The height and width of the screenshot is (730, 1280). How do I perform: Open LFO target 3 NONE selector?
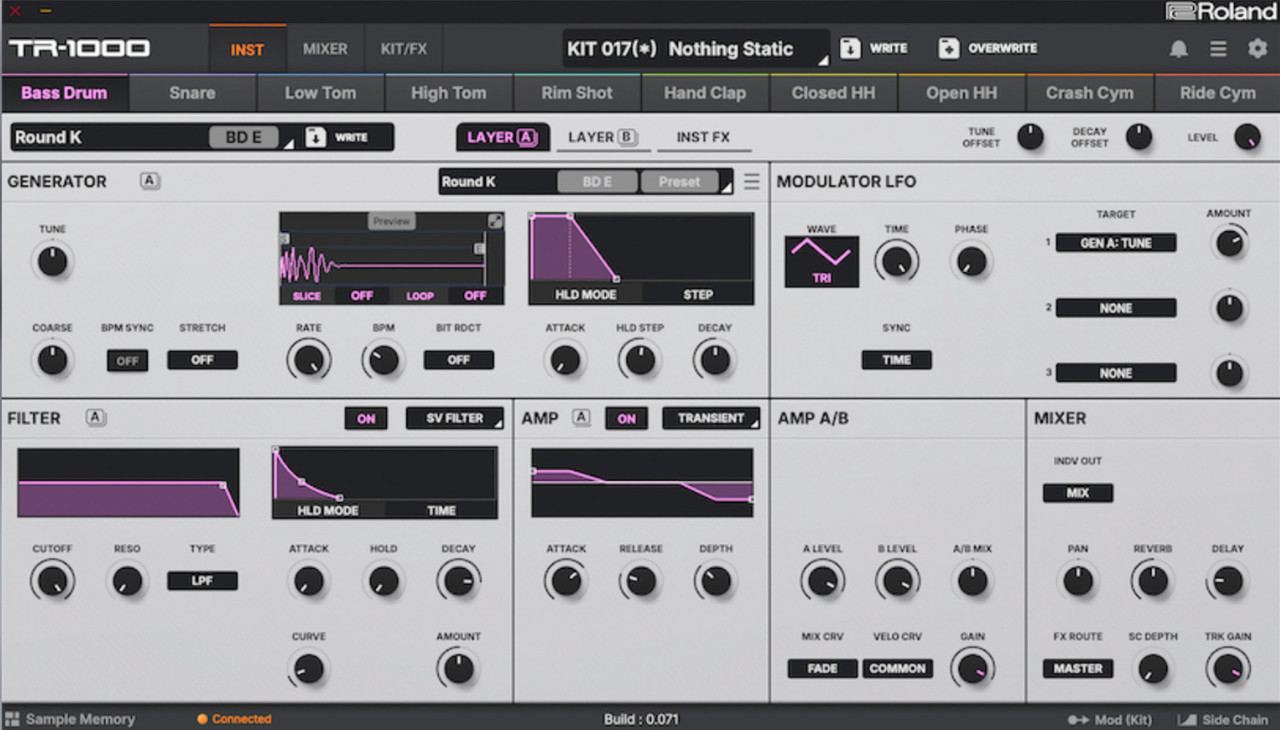1116,373
